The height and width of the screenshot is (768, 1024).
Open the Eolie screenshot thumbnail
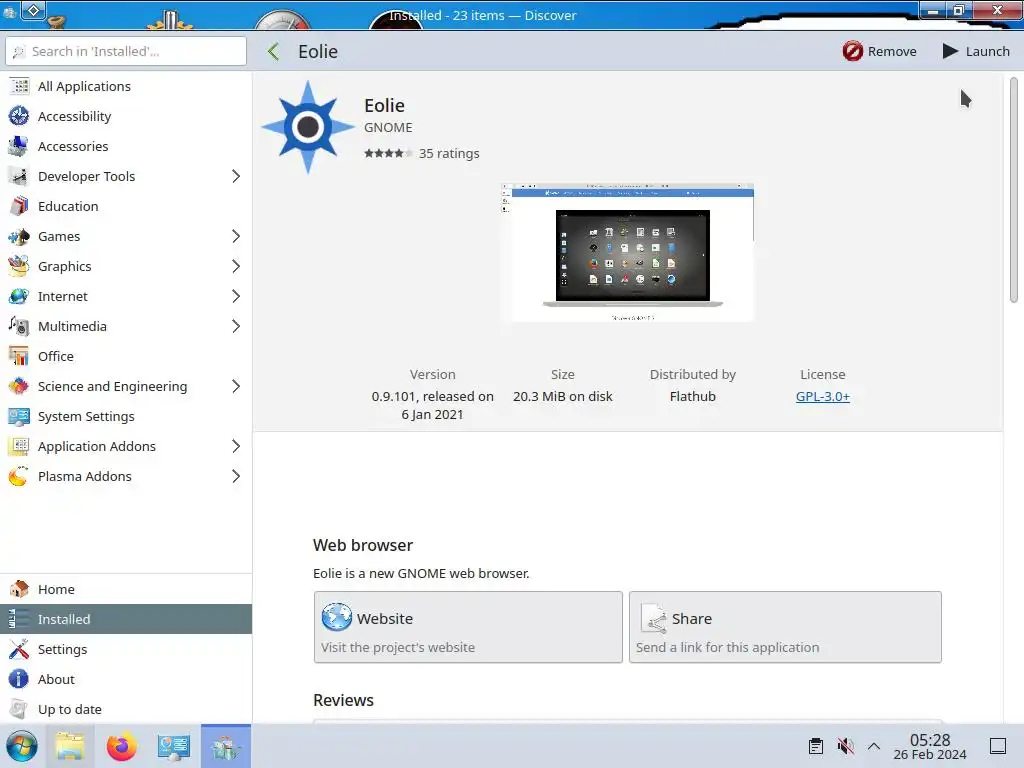pos(628,253)
